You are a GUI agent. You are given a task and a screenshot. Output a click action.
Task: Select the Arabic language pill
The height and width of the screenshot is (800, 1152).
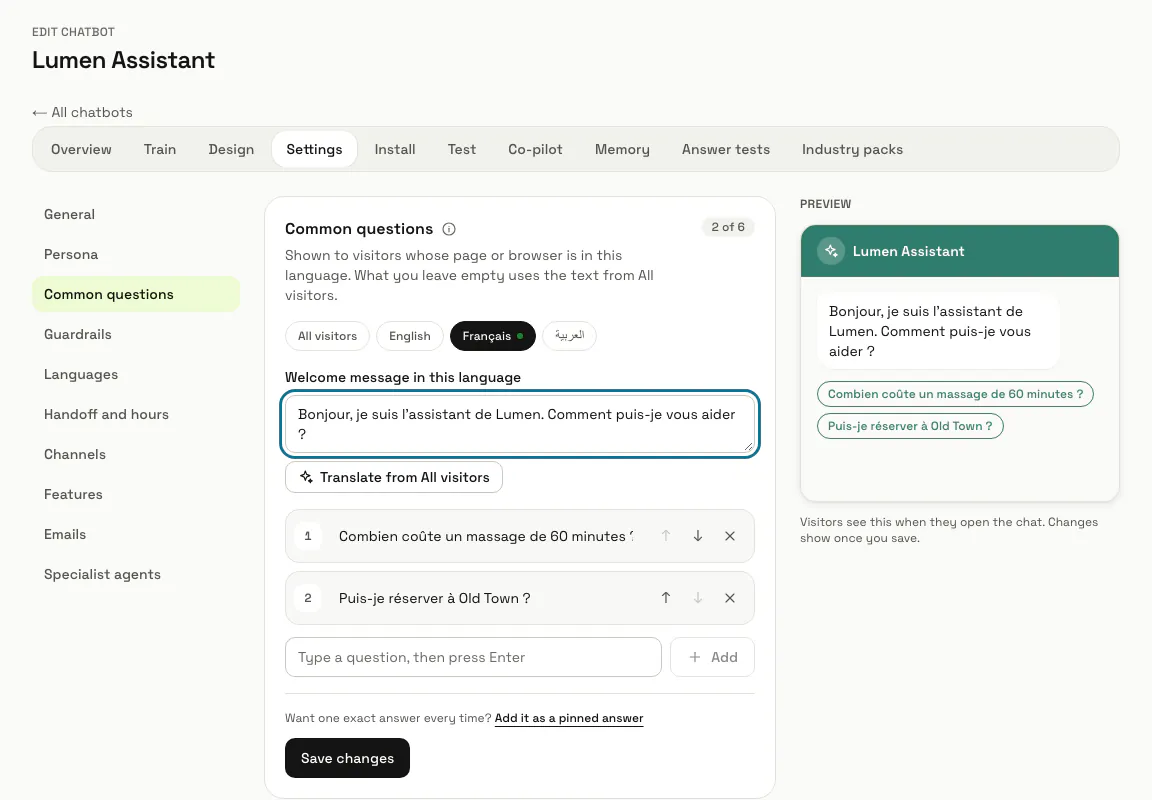(569, 336)
